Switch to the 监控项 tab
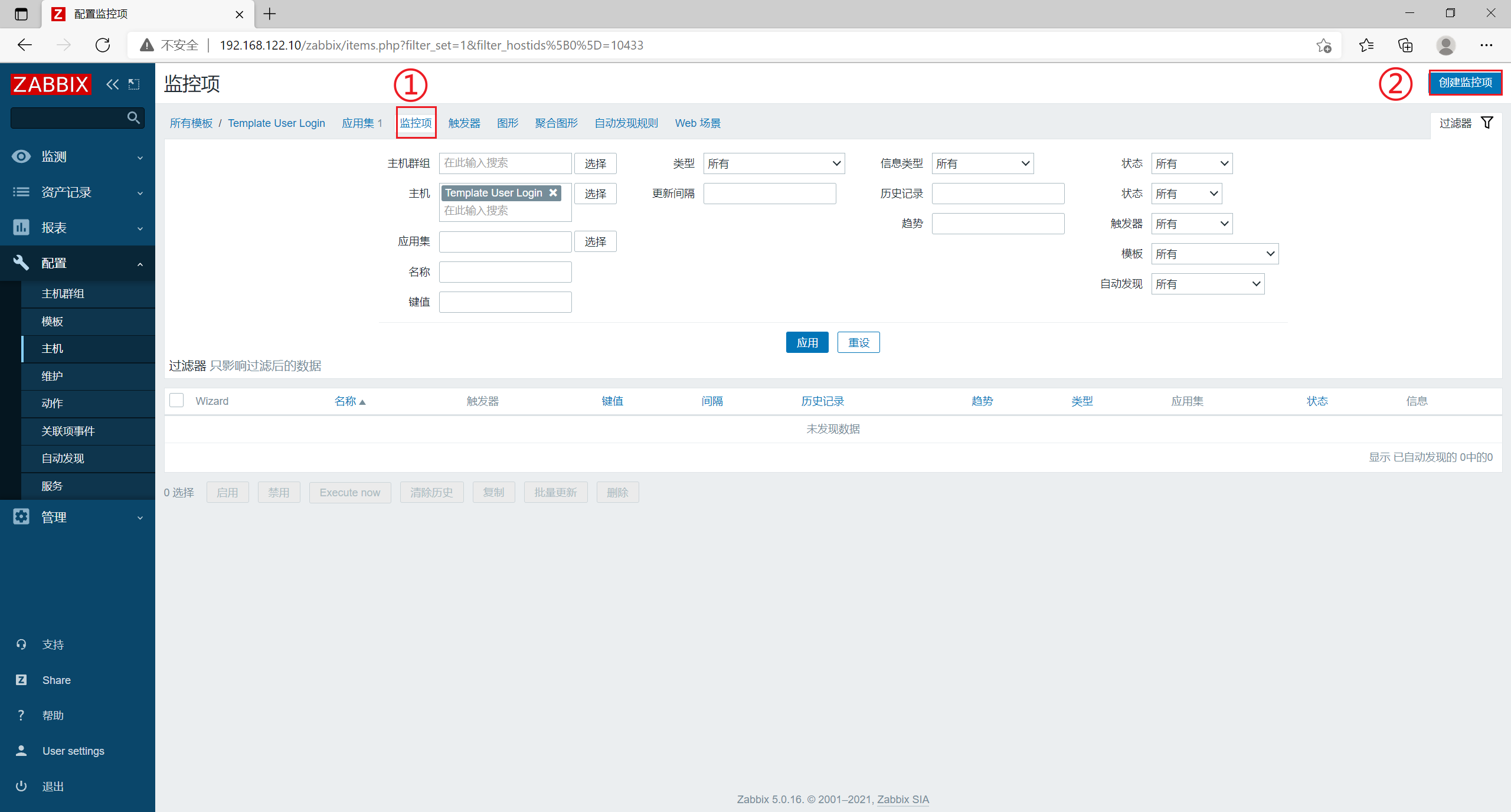The image size is (1511, 812). [416, 123]
